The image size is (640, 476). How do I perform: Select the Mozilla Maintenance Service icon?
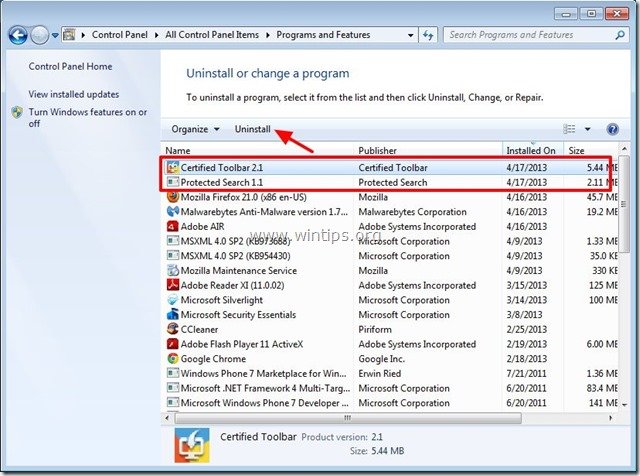pos(173,270)
